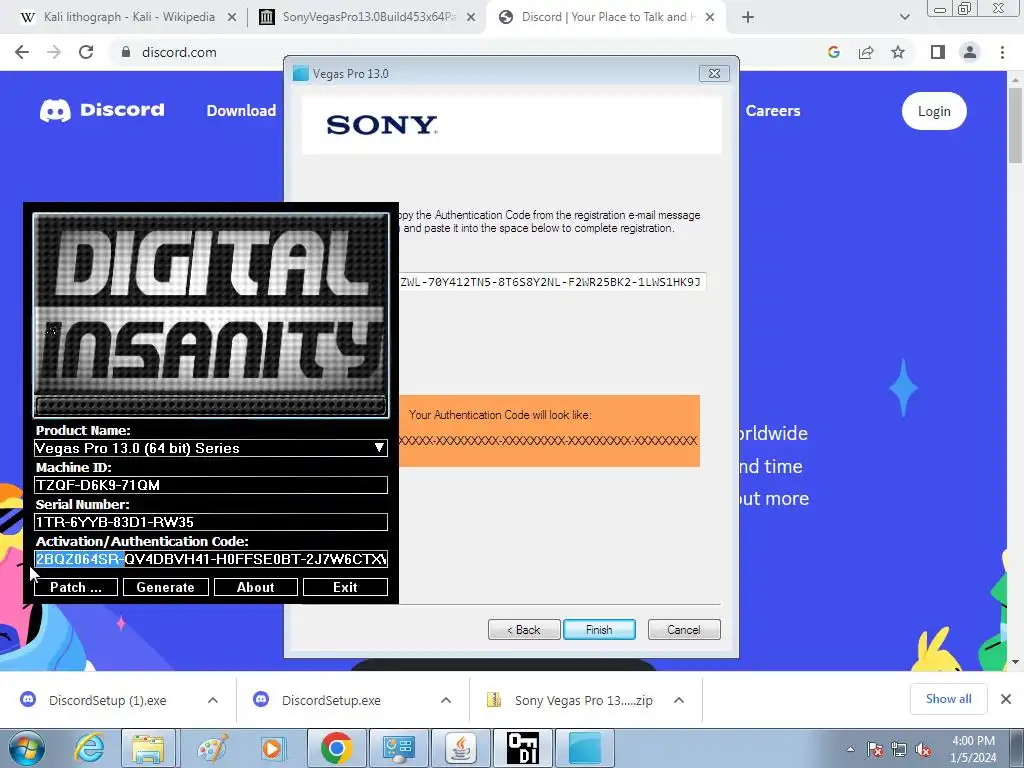Click the Vegas Pro taskbar icon

pos(585,748)
